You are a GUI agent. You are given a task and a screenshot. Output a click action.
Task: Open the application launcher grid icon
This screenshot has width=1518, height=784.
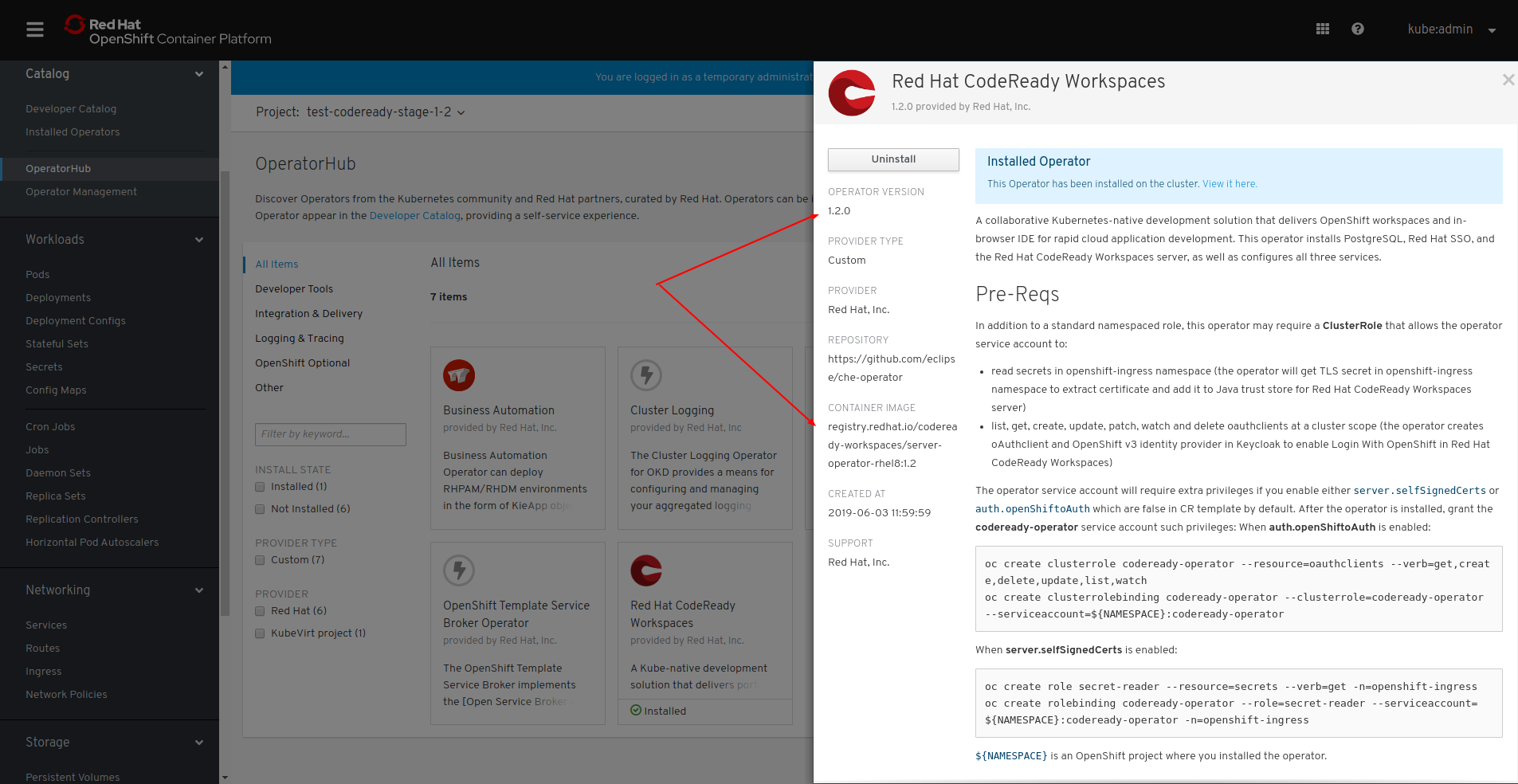(1323, 29)
